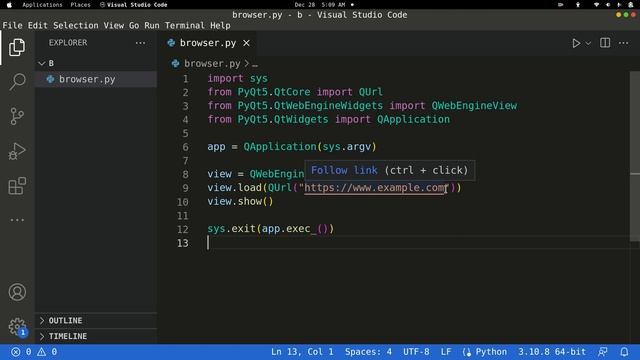Click the Dec 28 clock in top bar
The width and height of the screenshot is (640, 360).
click(320, 5)
